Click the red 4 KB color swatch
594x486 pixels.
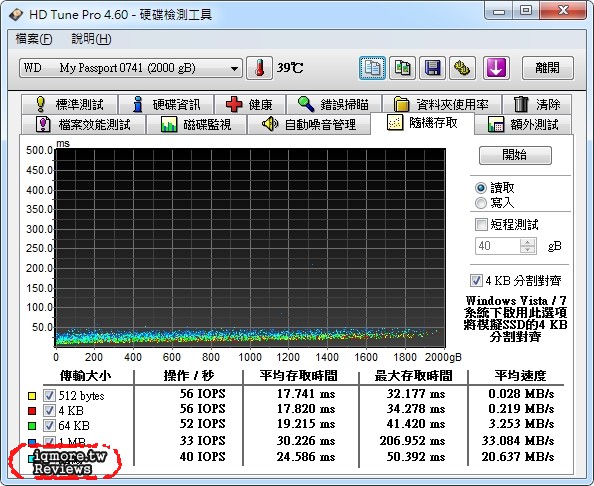pyautogui.click(x=32, y=411)
